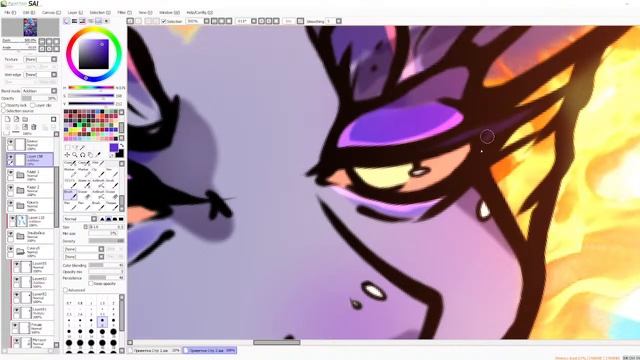Open the Canvas menu
The width and height of the screenshot is (640, 360).
coord(51,13)
